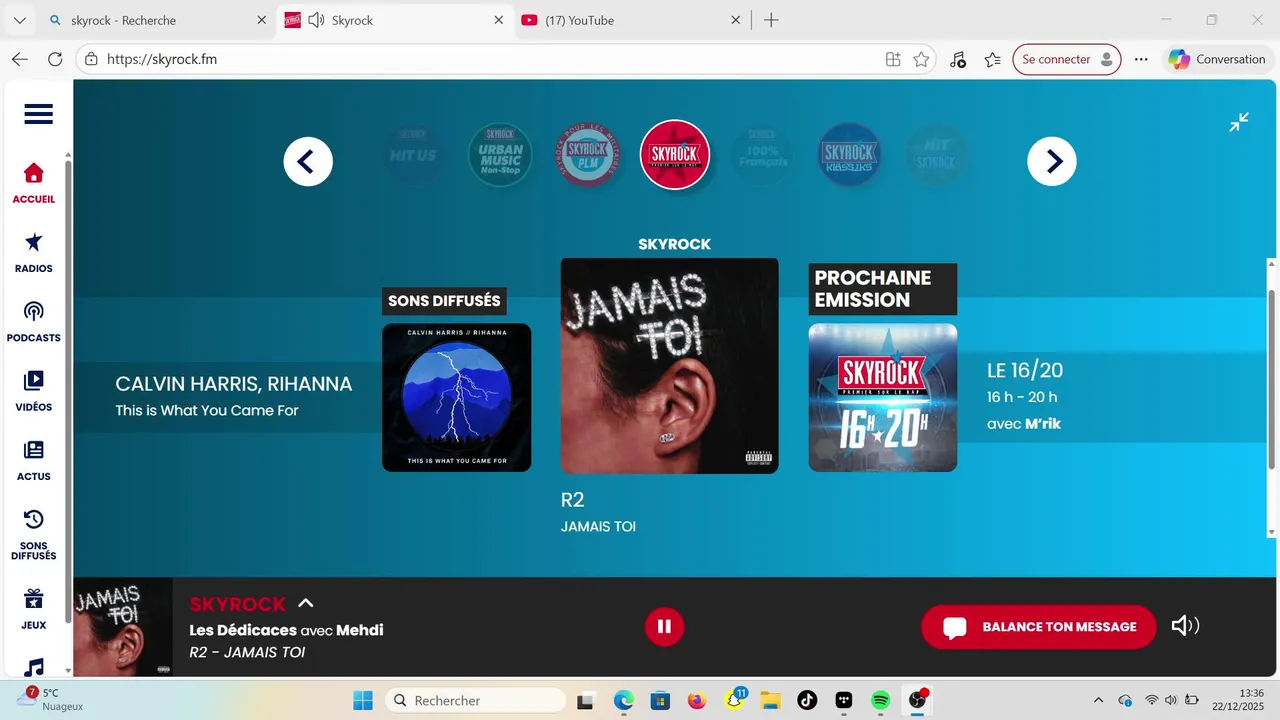Select the Skyrock PLM station

click(588, 155)
